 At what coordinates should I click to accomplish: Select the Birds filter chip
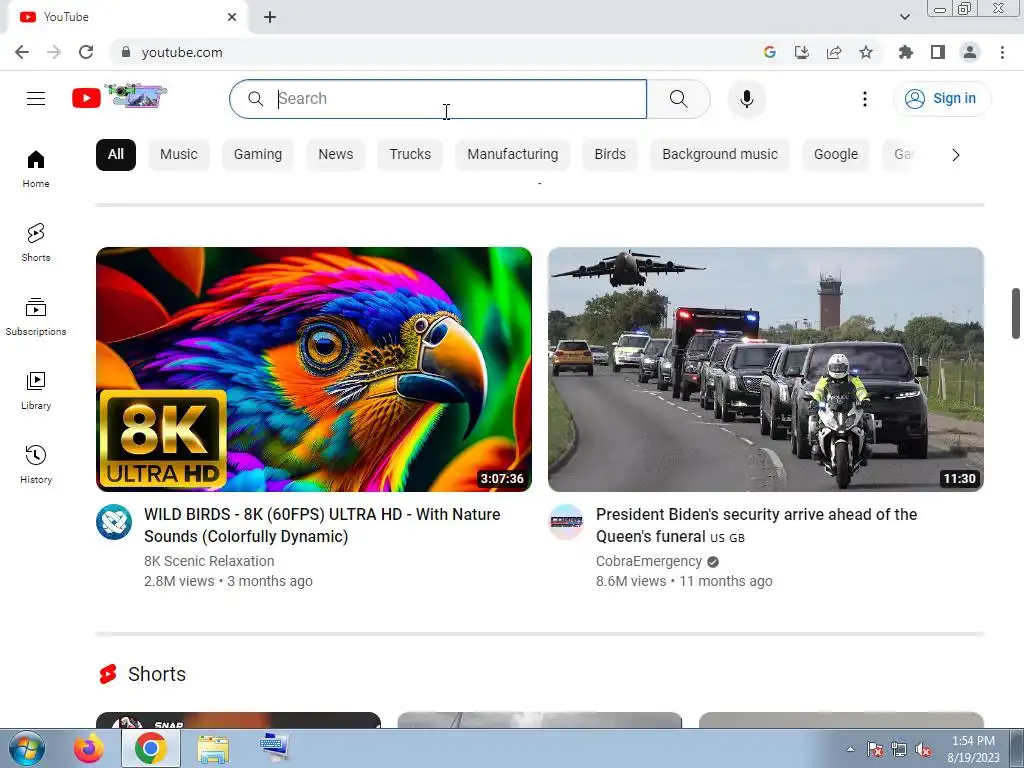click(x=610, y=155)
